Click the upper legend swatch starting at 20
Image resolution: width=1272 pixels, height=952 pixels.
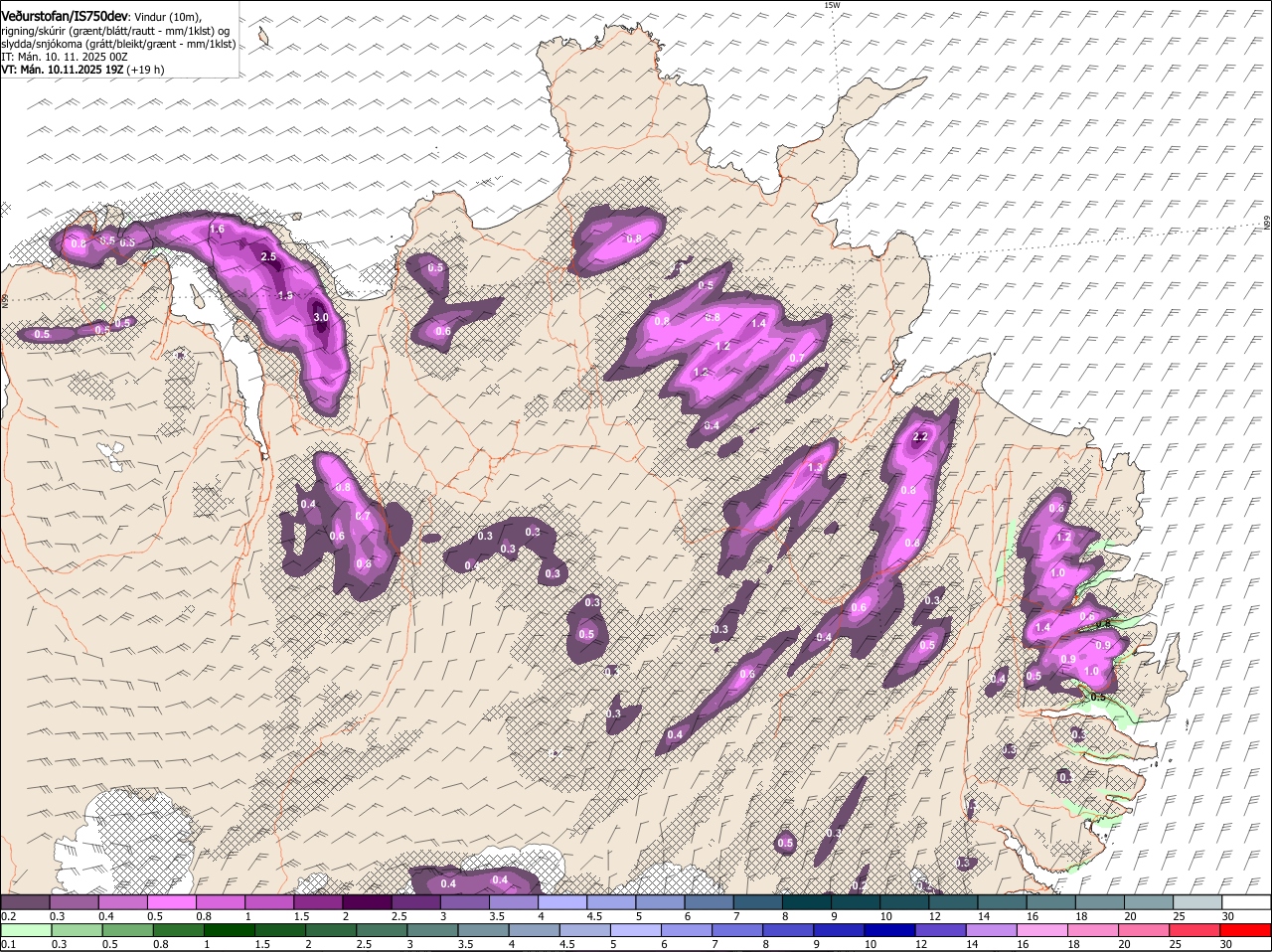1149,901
